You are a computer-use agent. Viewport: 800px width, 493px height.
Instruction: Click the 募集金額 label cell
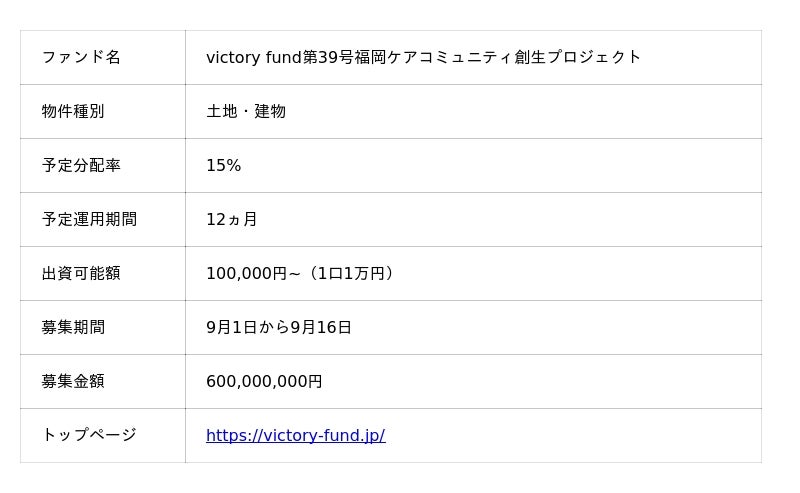pos(73,381)
